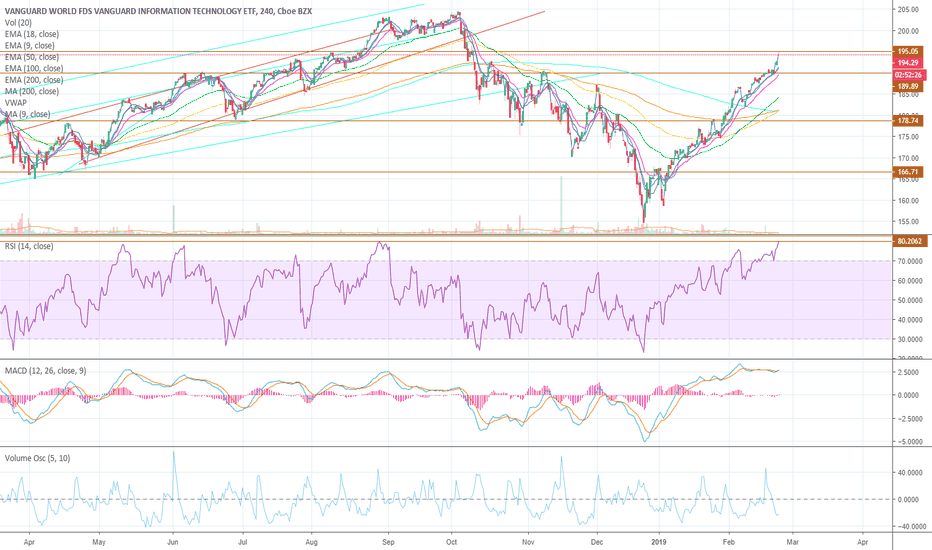932x550 pixels.
Task: Click the MACD pane 0.0000 axis label
Action: [x=910, y=395]
